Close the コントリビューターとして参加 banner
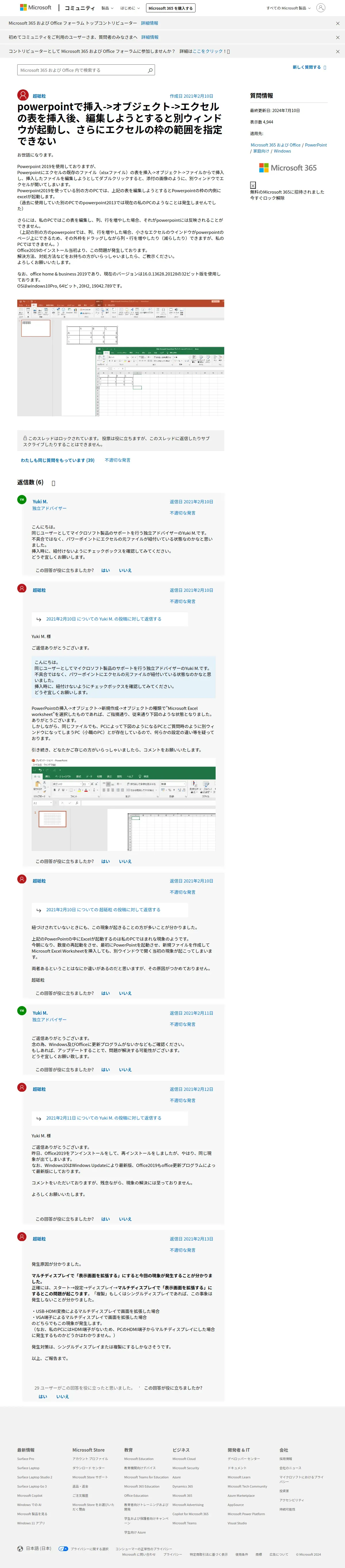The height and width of the screenshot is (1568, 345). 338,51
